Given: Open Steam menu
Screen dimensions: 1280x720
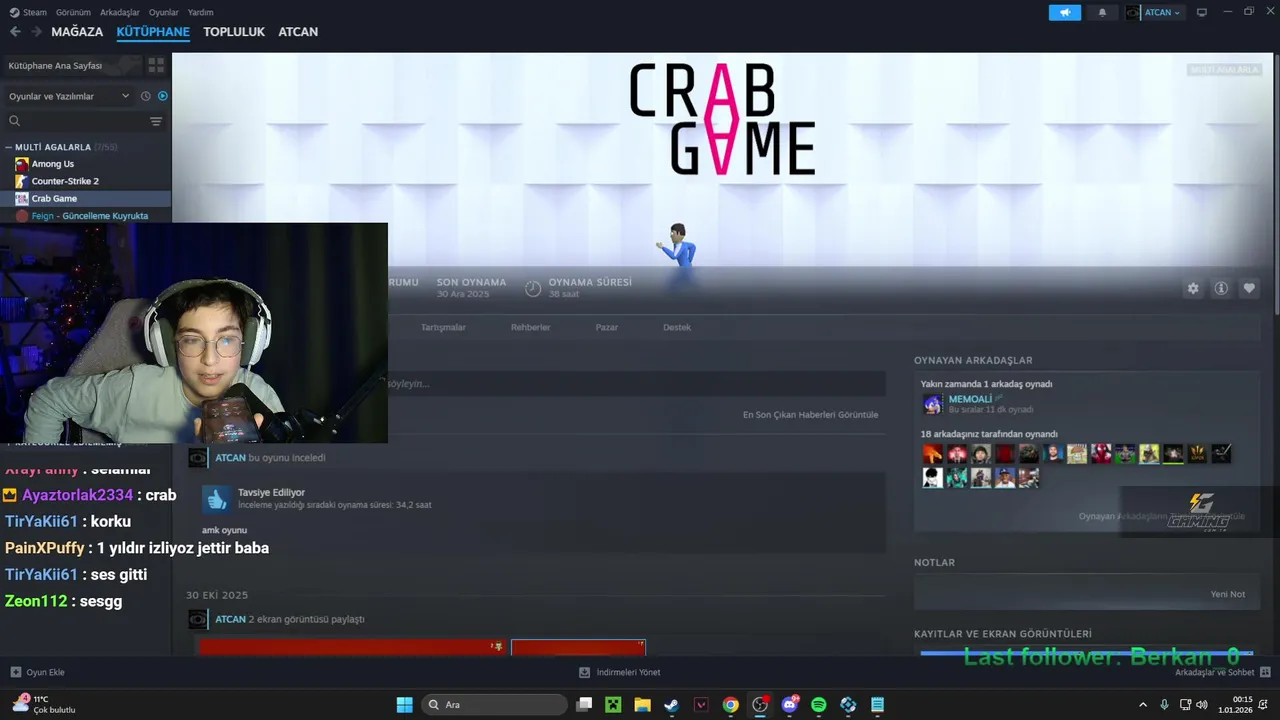Looking at the screenshot, I should point(29,12).
